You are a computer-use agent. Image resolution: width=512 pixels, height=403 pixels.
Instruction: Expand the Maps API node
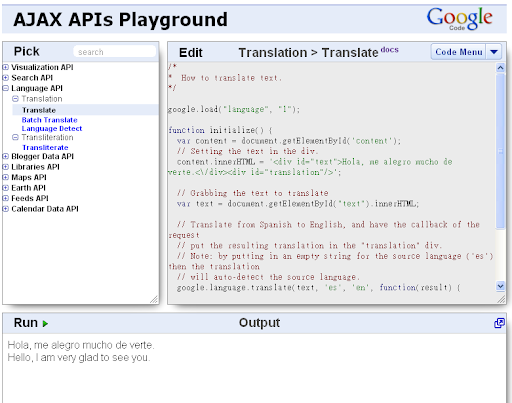(x=5, y=177)
